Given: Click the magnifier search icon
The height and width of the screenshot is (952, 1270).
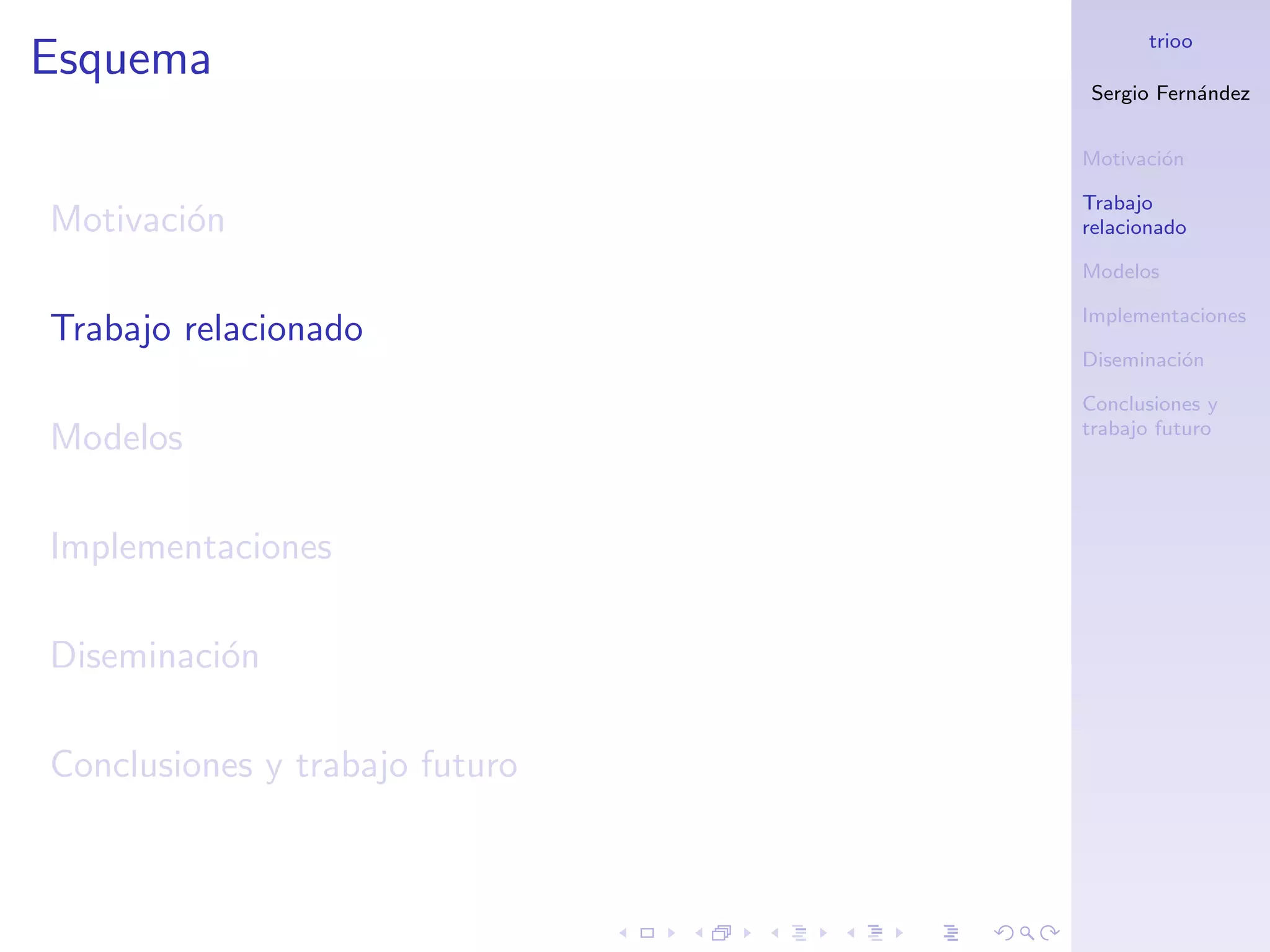Looking at the screenshot, I should [x=1027, y=933].
